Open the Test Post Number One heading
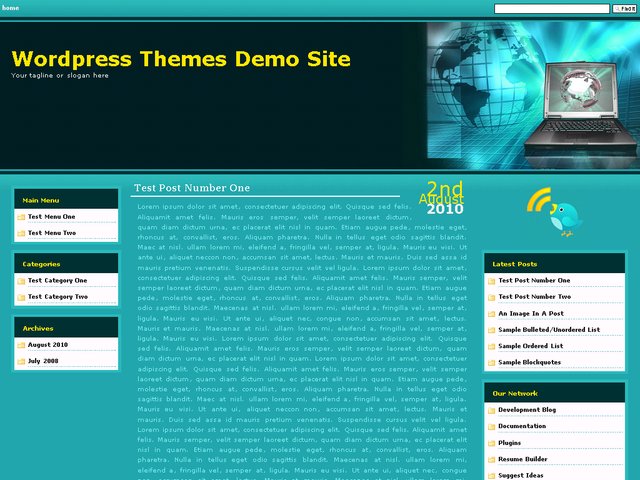The height and width of the screenshot is (480, 640). coord(192,188)
